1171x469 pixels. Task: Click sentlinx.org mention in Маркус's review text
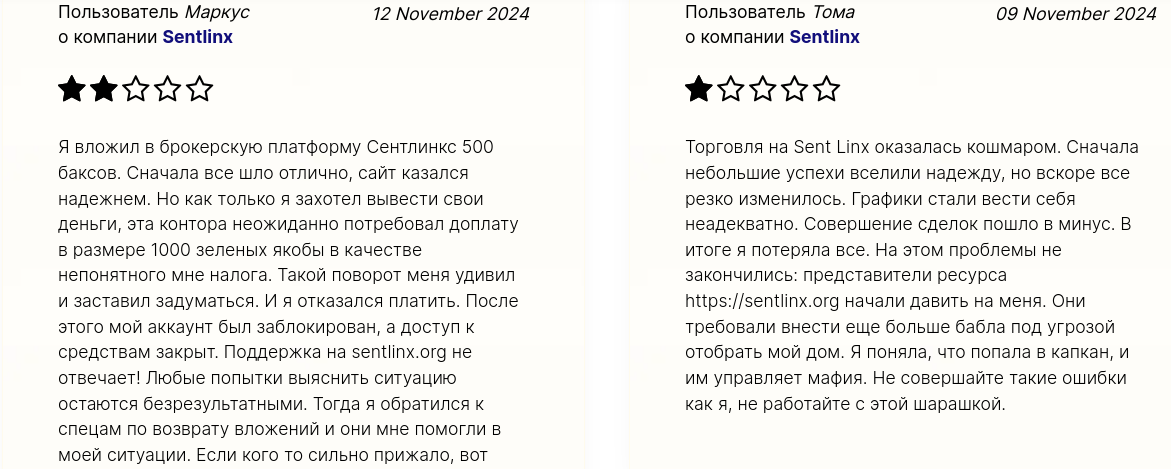click(383, 353)
